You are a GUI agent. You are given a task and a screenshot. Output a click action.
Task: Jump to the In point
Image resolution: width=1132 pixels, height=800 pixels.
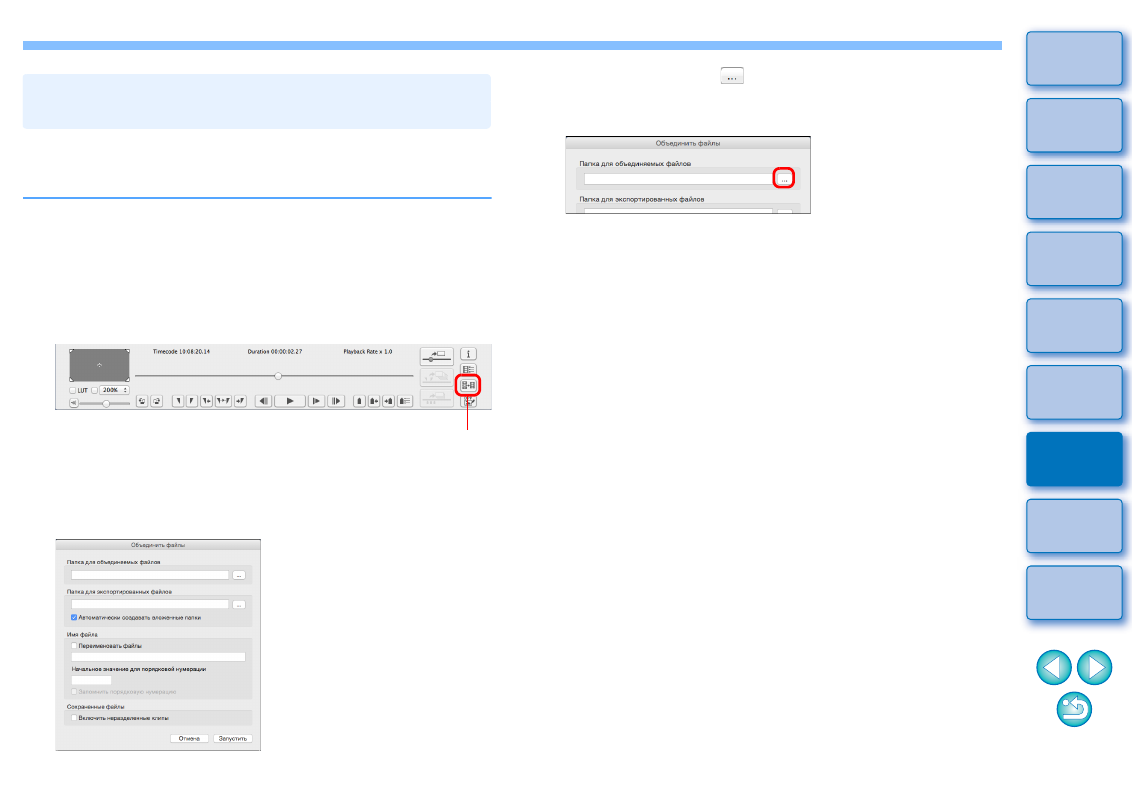pyautogui.click(x=206, y=401)
